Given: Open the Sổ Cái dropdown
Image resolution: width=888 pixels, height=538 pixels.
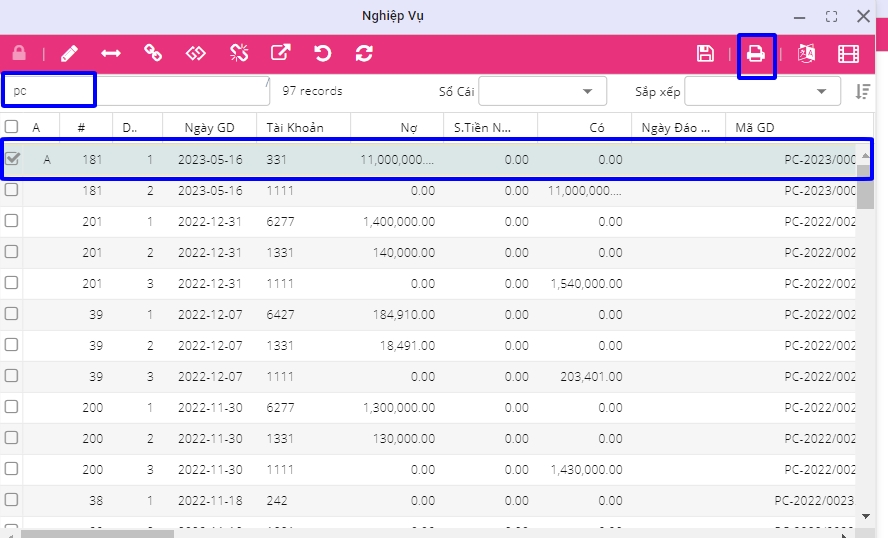Looking at the screenshot, I should click(542, 91).
